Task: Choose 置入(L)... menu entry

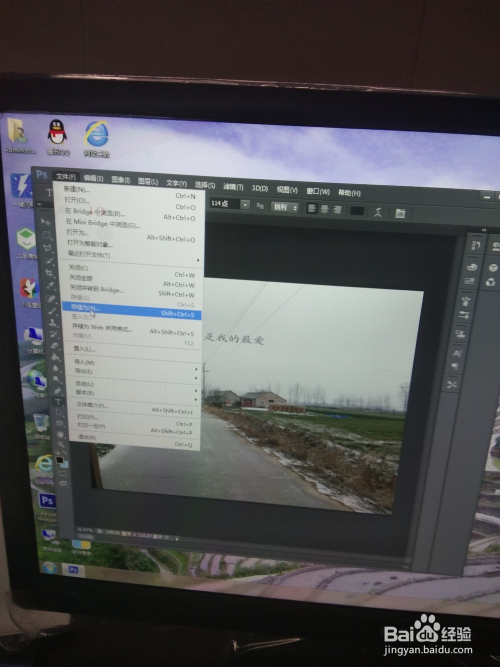Action: click(134, 350)
